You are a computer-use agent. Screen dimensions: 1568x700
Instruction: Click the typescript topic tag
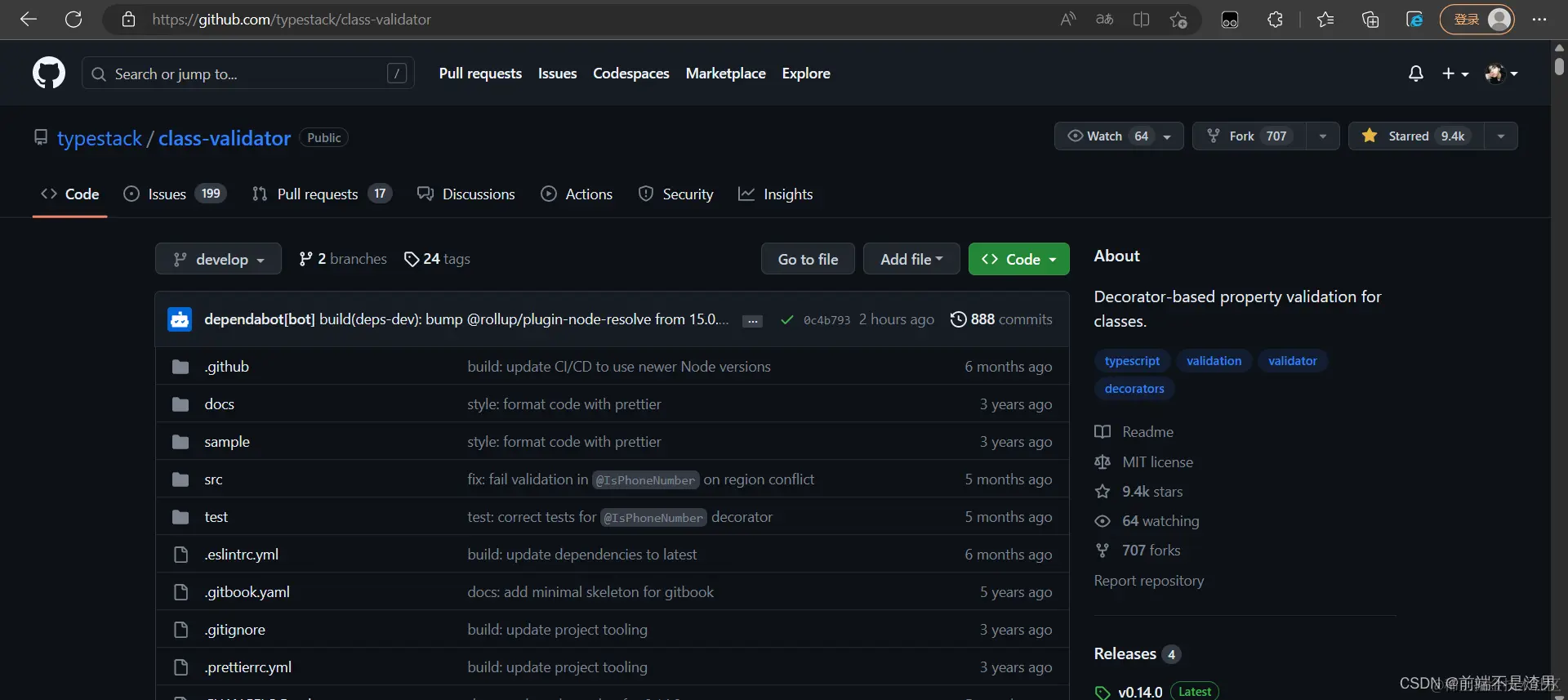(x=1132, y=361)
